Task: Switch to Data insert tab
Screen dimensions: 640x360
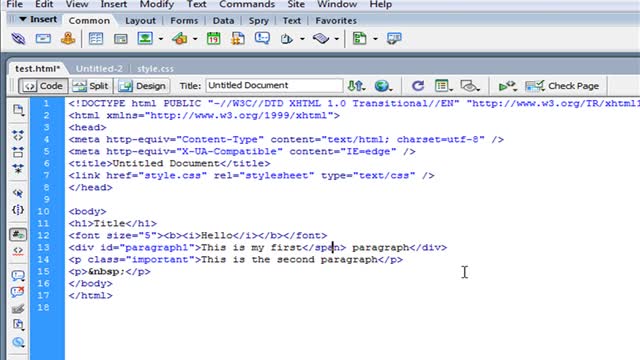Action: [x=223, y=20]
